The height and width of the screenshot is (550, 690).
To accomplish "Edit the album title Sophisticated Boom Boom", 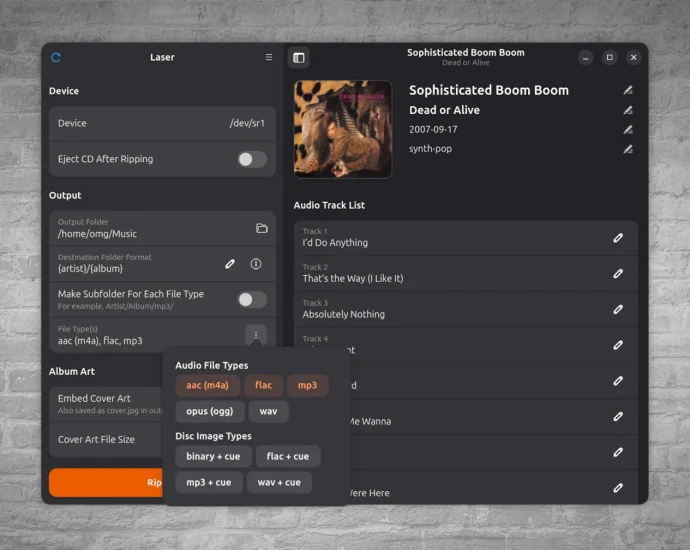I will (628, 90).
